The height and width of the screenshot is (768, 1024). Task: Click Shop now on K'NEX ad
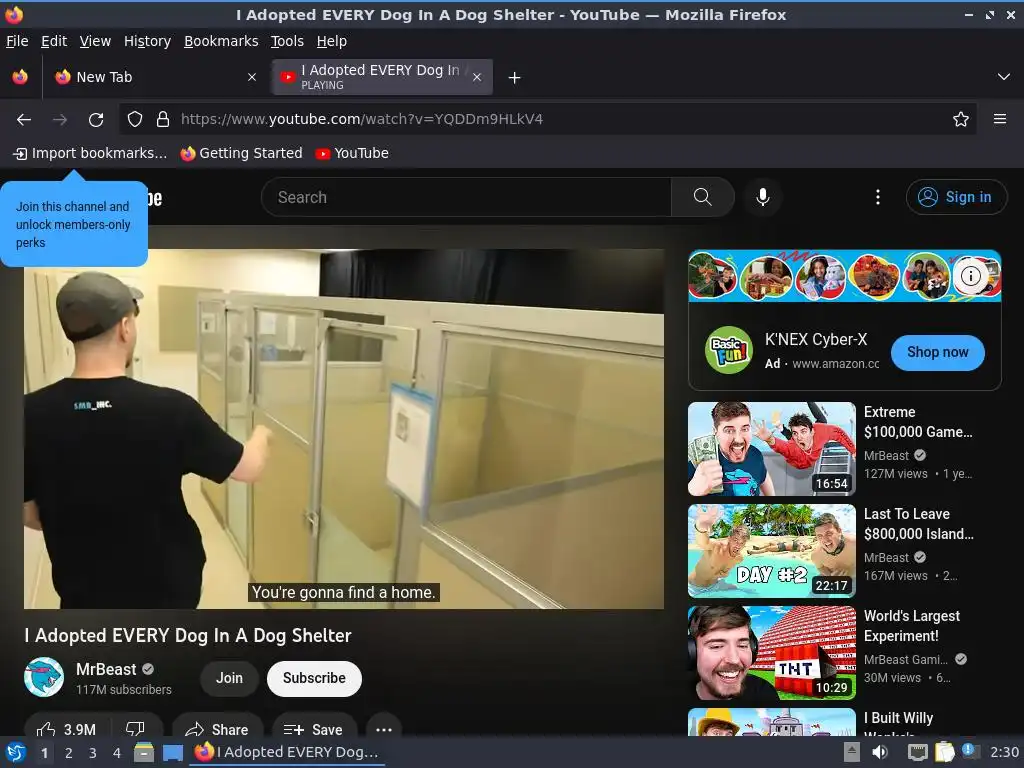click(938, 353)
